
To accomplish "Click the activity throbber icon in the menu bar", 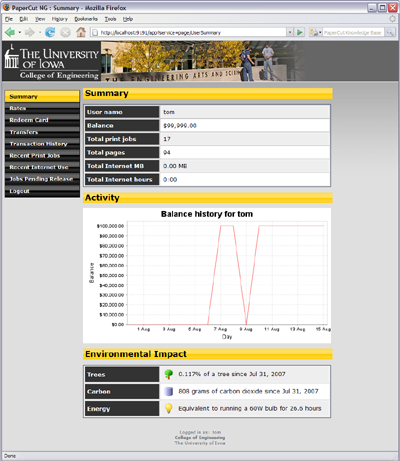I will point(392,19).
